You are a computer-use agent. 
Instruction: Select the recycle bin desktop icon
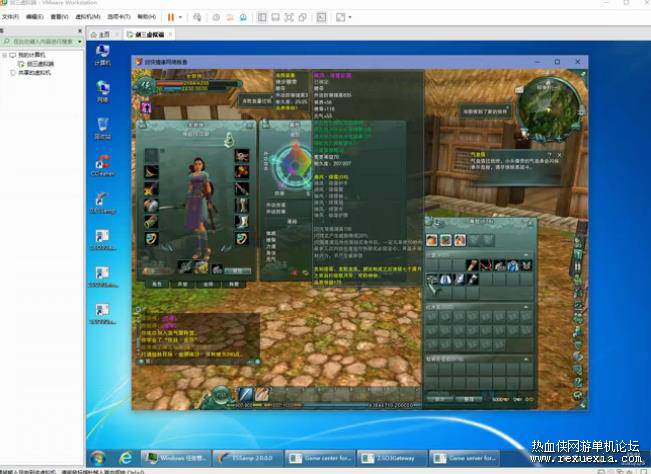pos(103,128)
